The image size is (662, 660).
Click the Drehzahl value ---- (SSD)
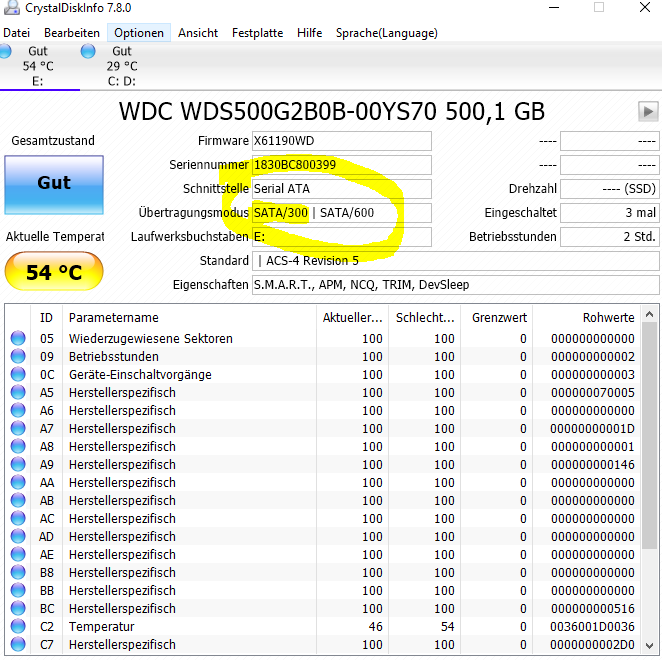(x=610, y=189)
